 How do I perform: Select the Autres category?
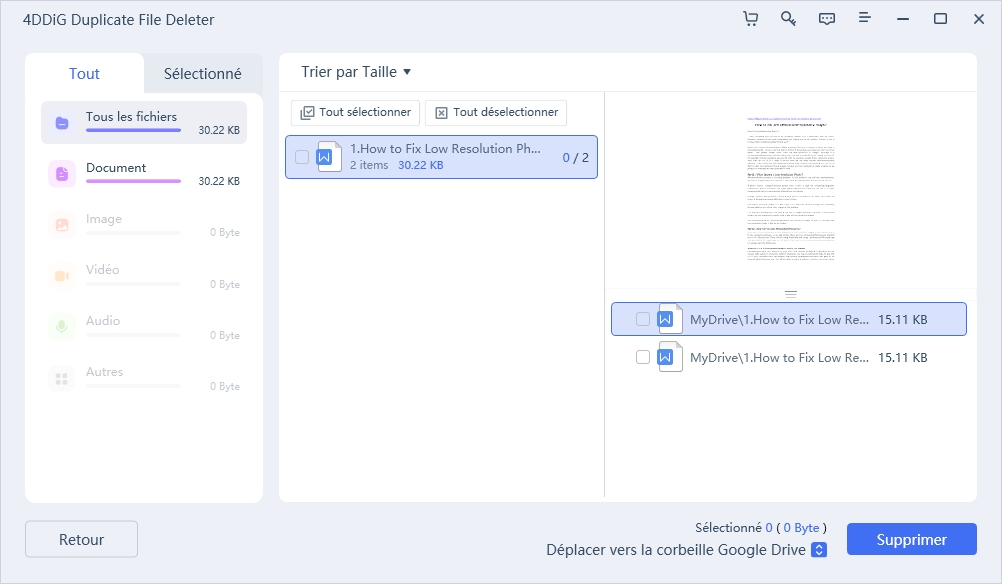pos(144,378)
